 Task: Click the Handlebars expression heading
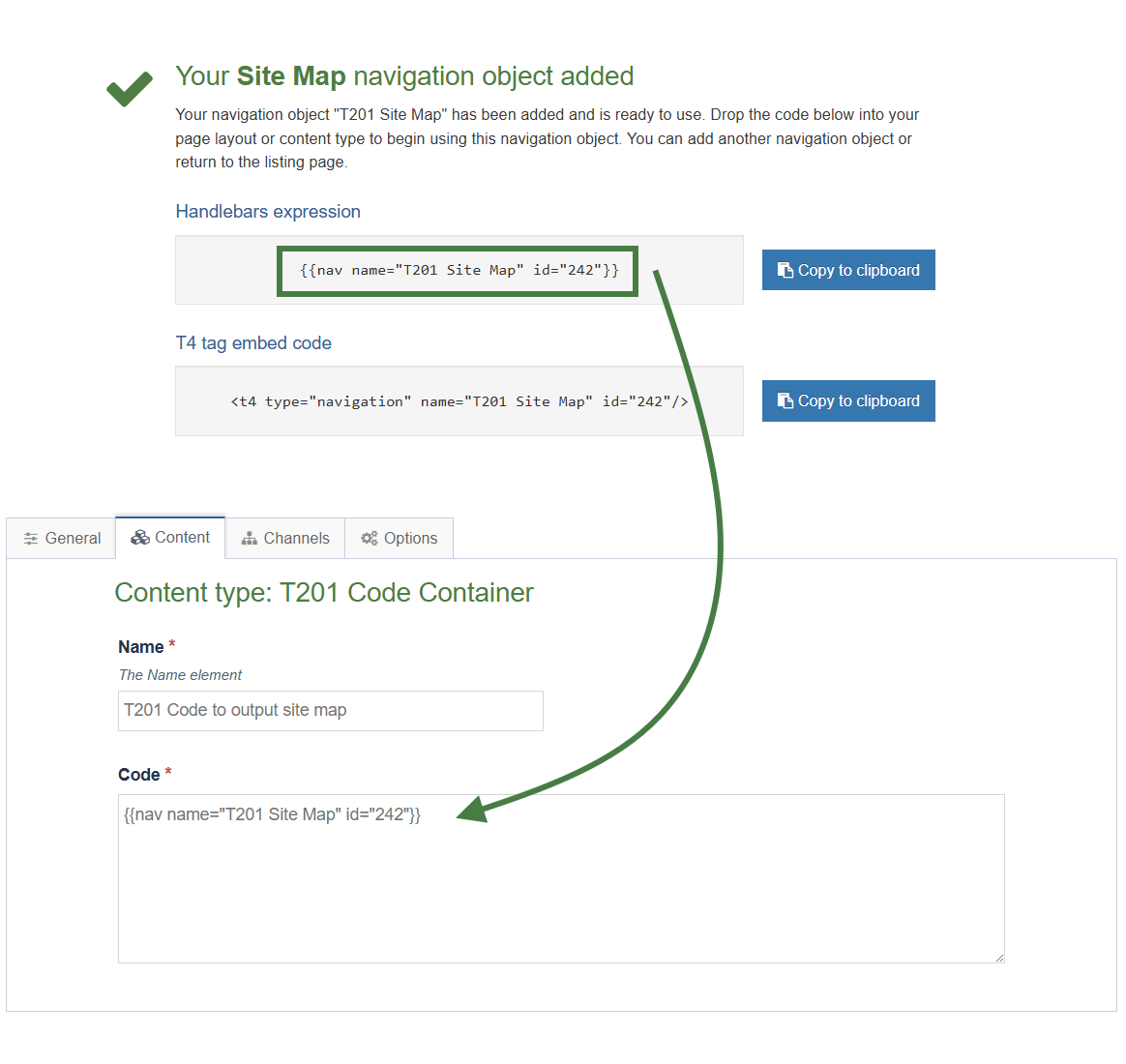268,212
